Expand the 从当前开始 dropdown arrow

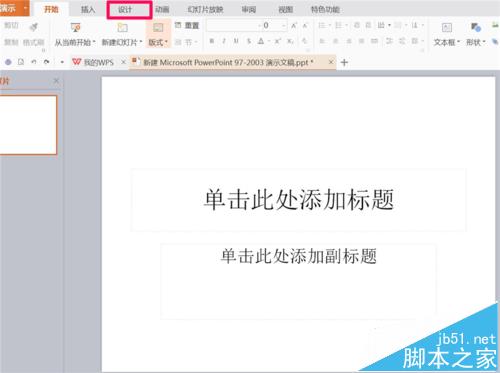(x=94, y=42)
